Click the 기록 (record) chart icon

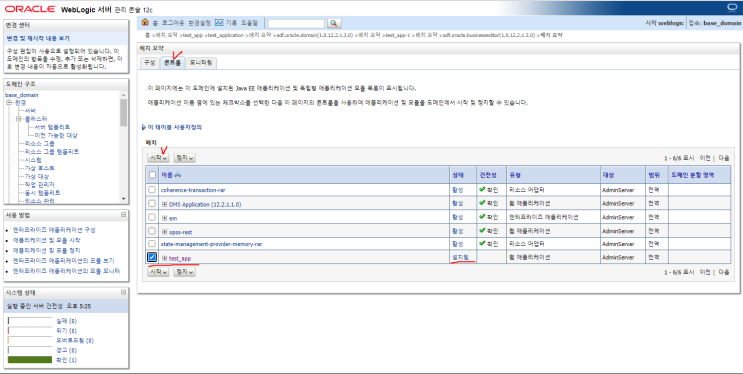tap(219, 22)
